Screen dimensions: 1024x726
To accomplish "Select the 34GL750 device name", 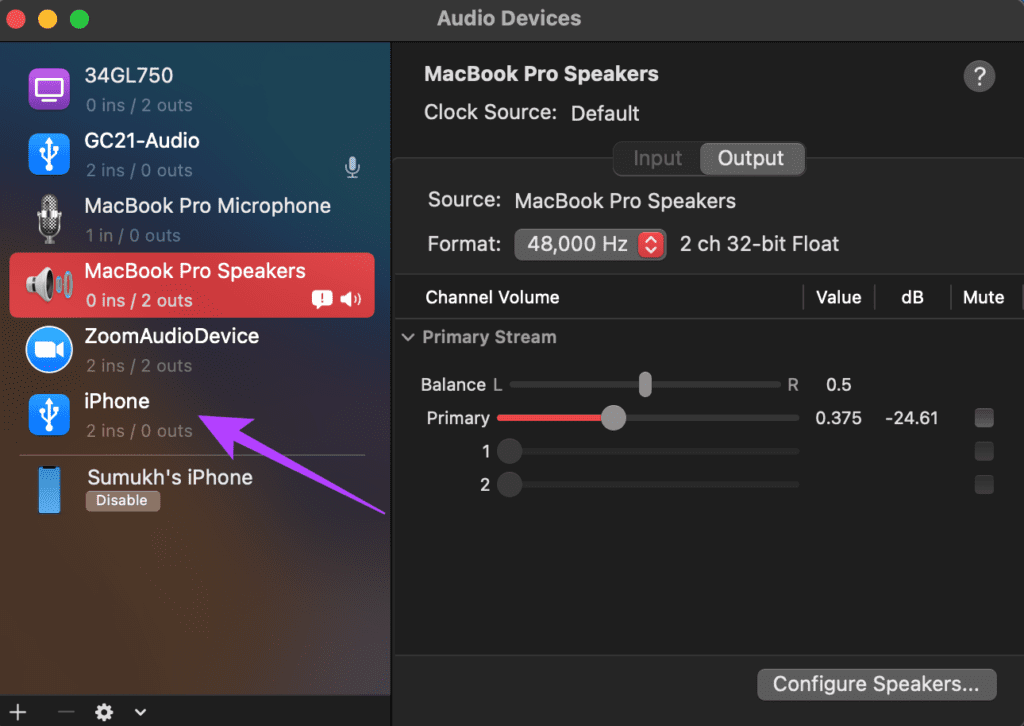I will tap(129, 76).
